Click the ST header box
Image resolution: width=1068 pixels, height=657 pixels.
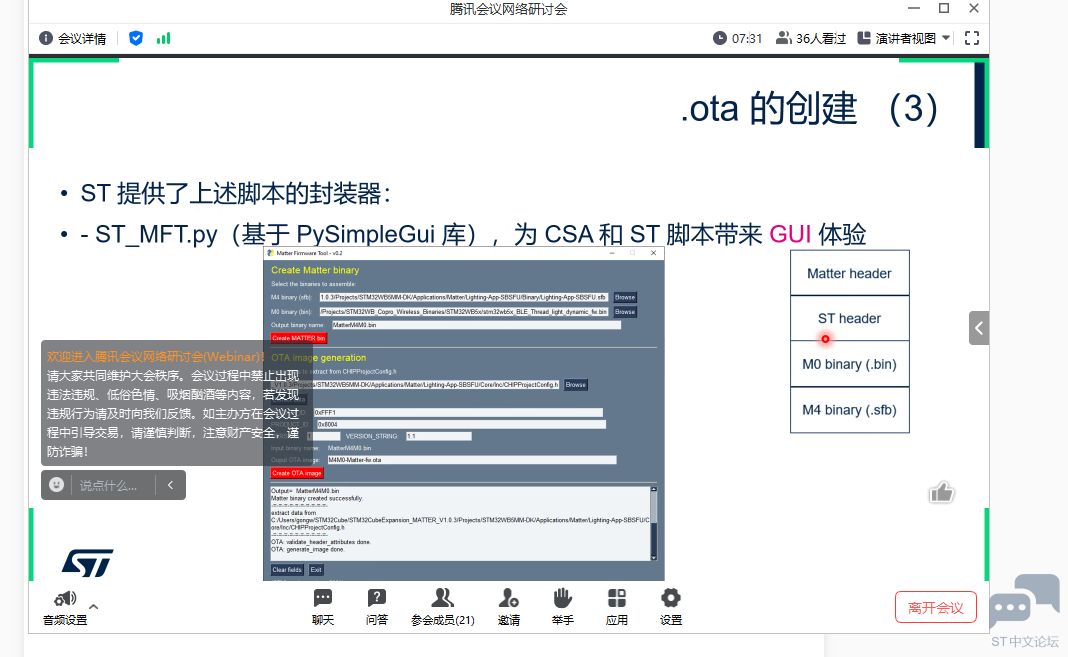point(849,319)
